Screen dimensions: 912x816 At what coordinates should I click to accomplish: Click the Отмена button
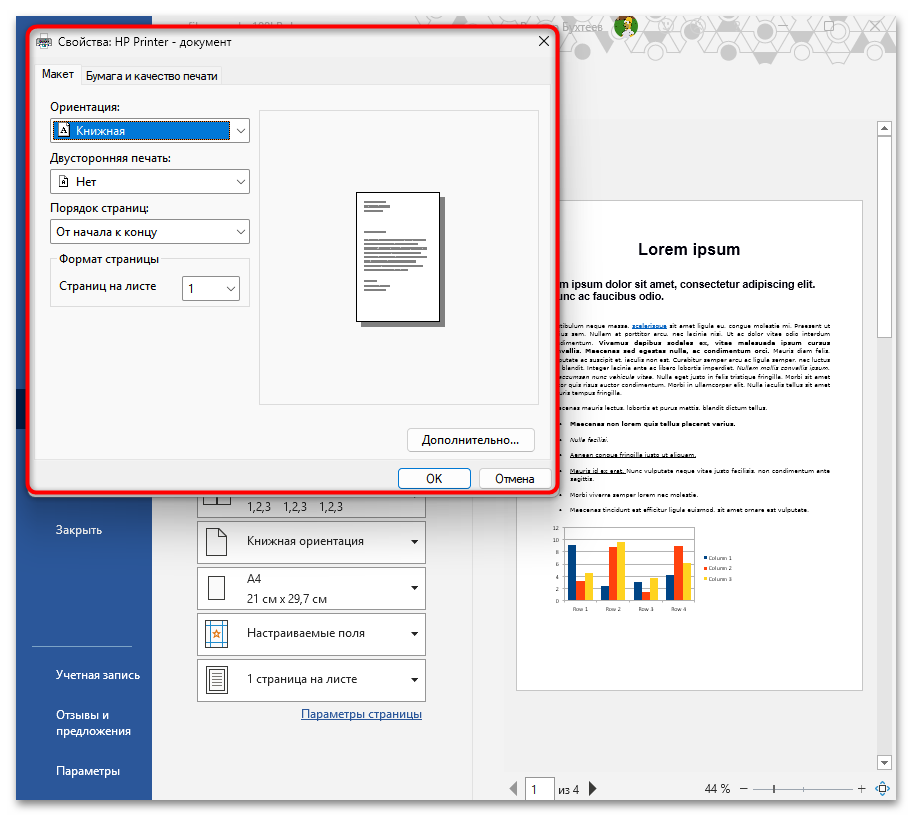coord(515,479)
